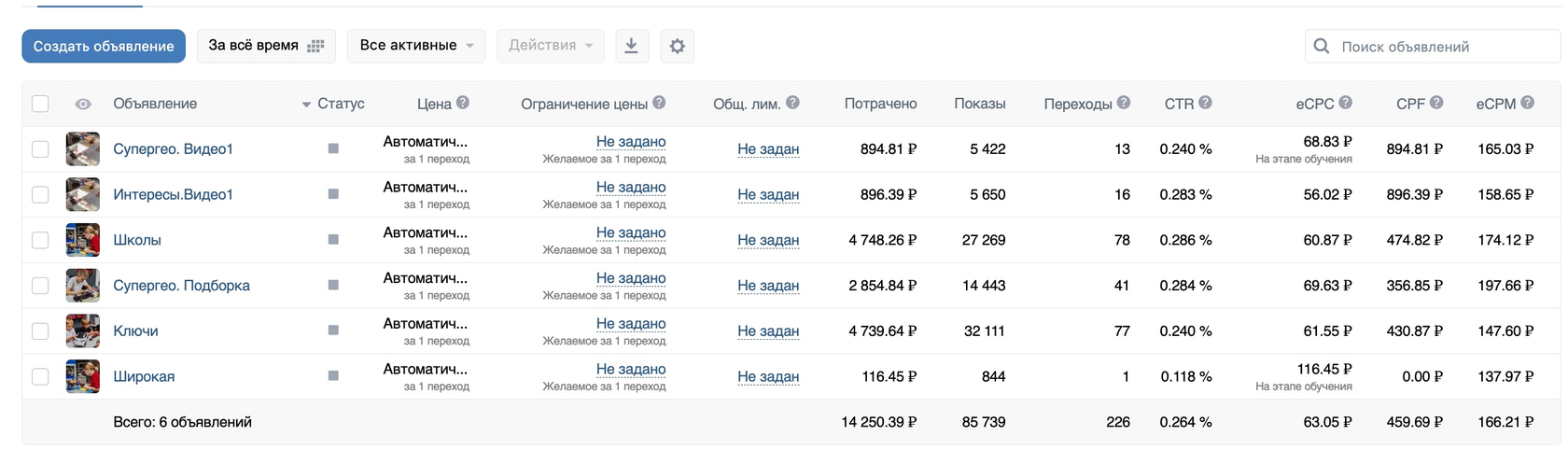Click spent value 4 748.26 ₽
The width and height of the screenshot is (1568, 450).
pos(882,240)
